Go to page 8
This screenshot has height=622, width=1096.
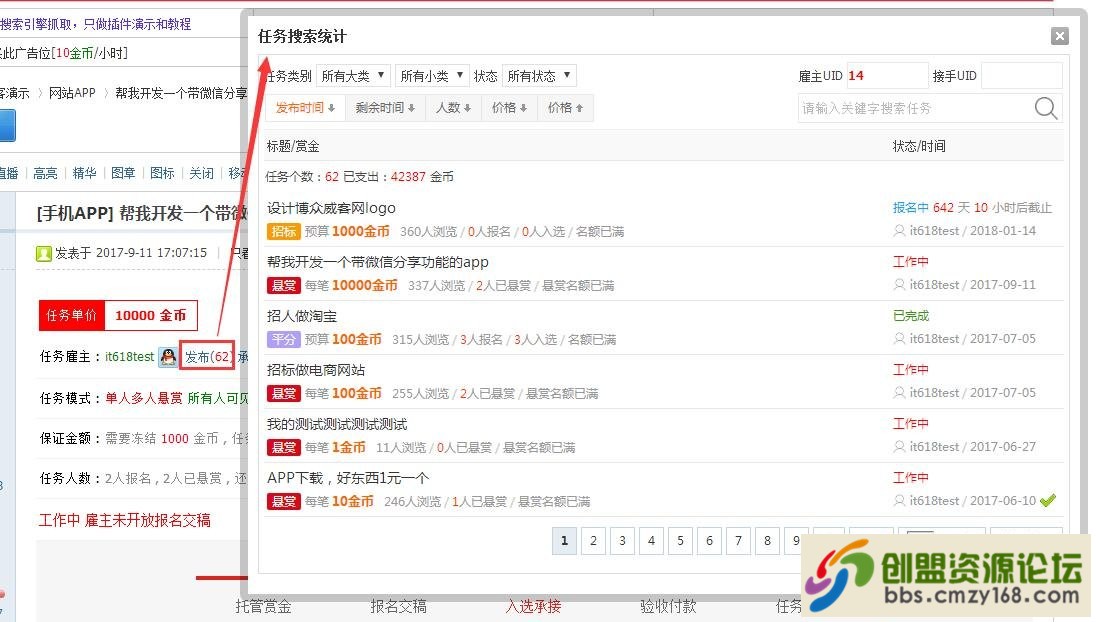coord(767,540)
